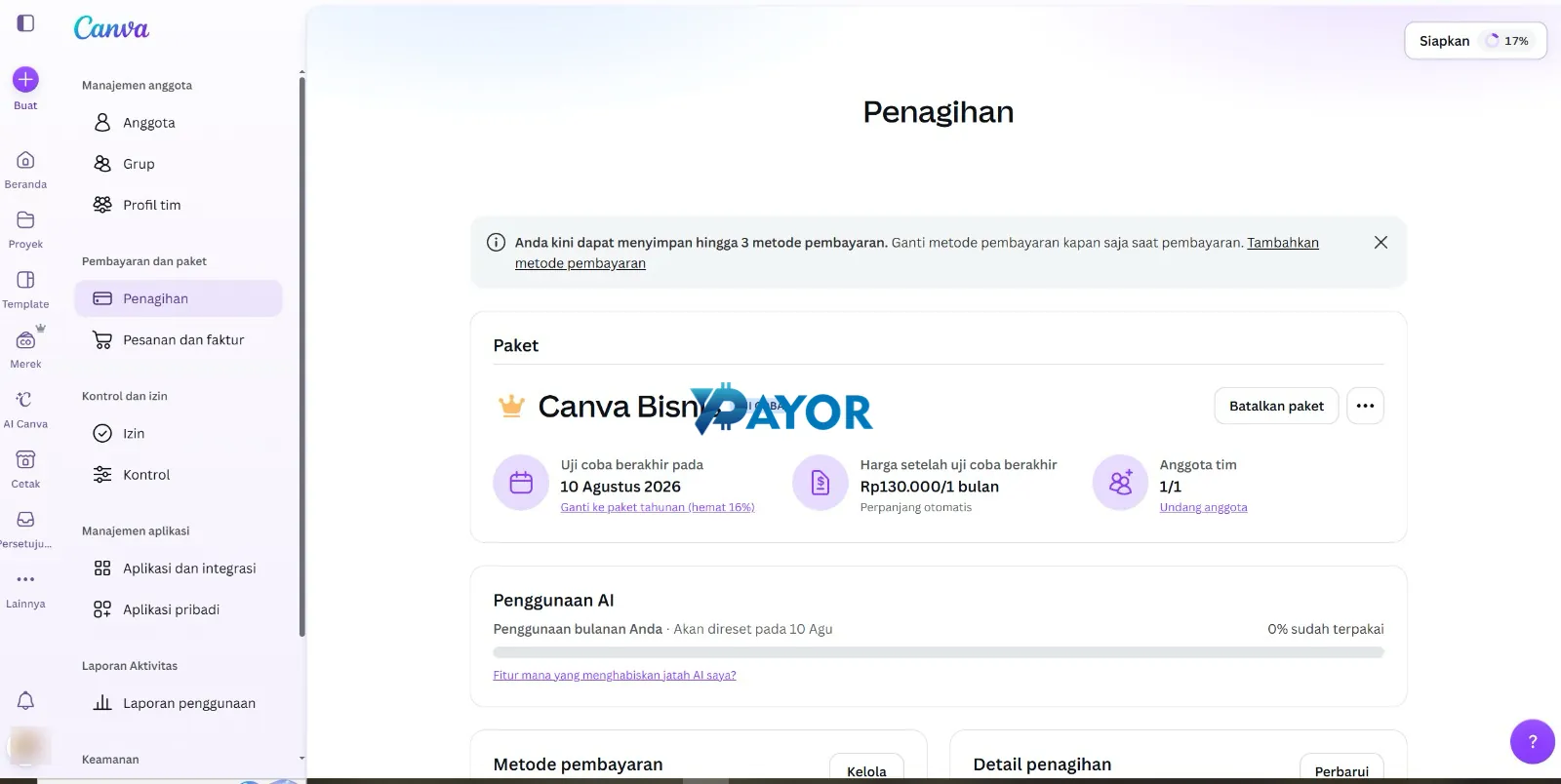The width and height of the screenshot is (1561, 784).
Task: Click the AI usage progress bar
Action: pyautogui.click(x=939, y=652)
